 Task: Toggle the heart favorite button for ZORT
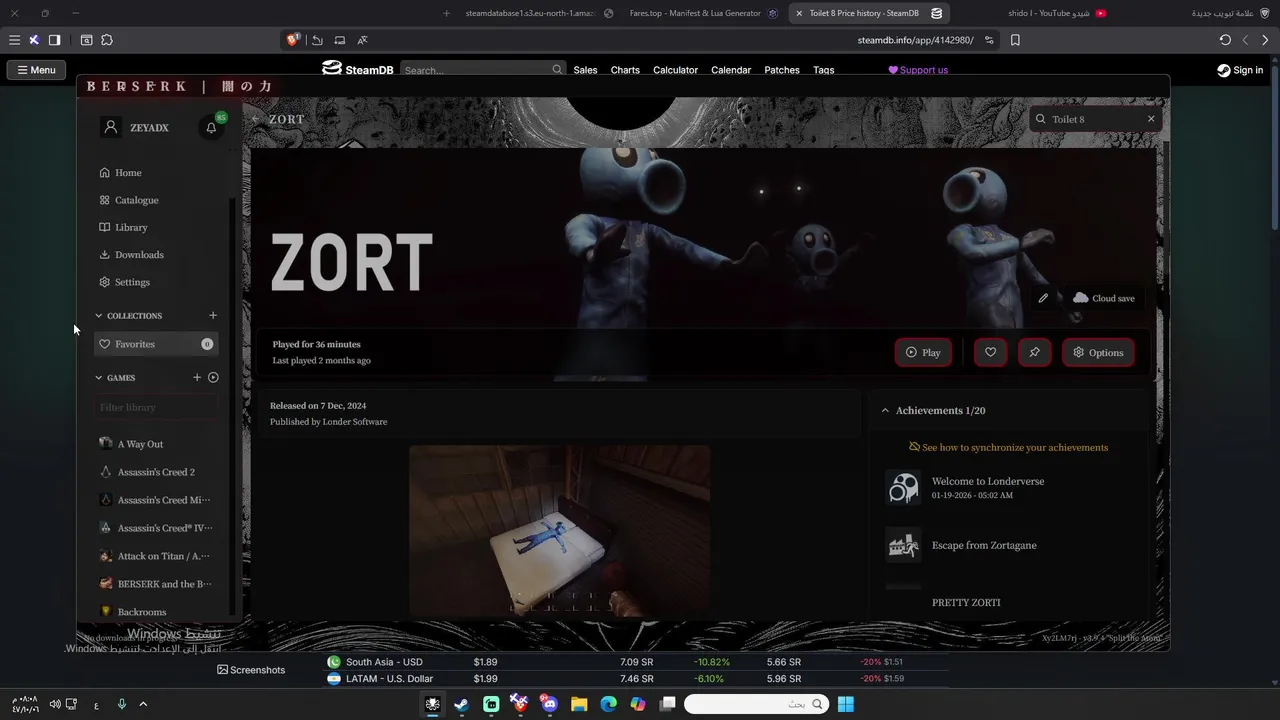point(990,352)
